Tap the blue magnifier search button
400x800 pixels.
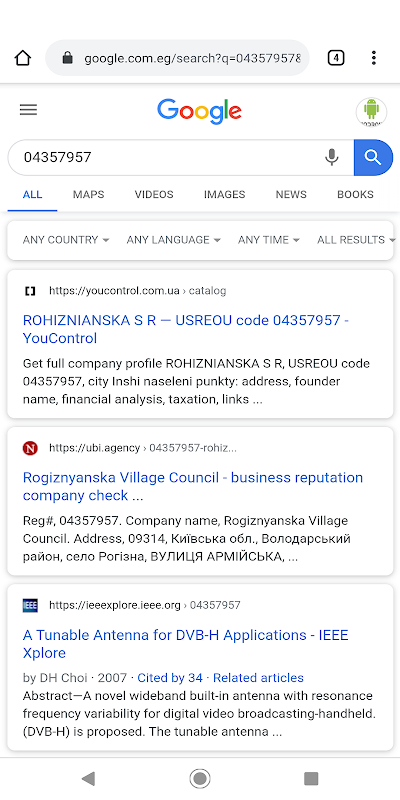tap(373, 157)
